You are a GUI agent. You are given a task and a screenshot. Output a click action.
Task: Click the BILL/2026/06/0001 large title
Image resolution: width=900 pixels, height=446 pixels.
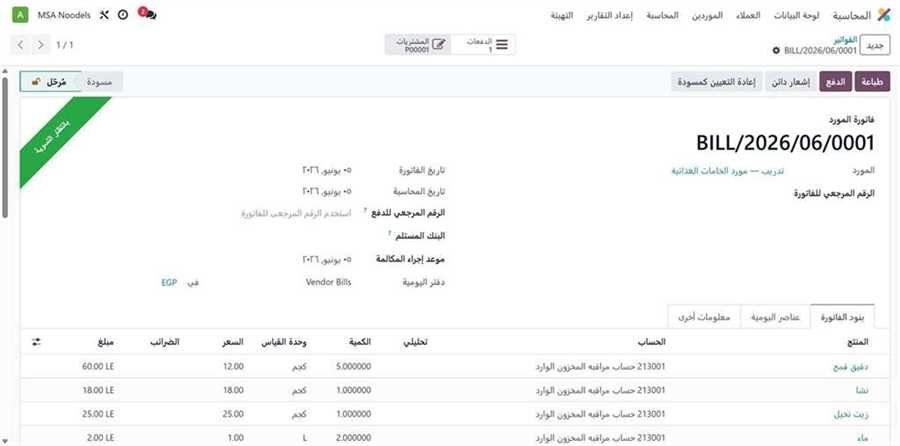[x=785, y=143]
